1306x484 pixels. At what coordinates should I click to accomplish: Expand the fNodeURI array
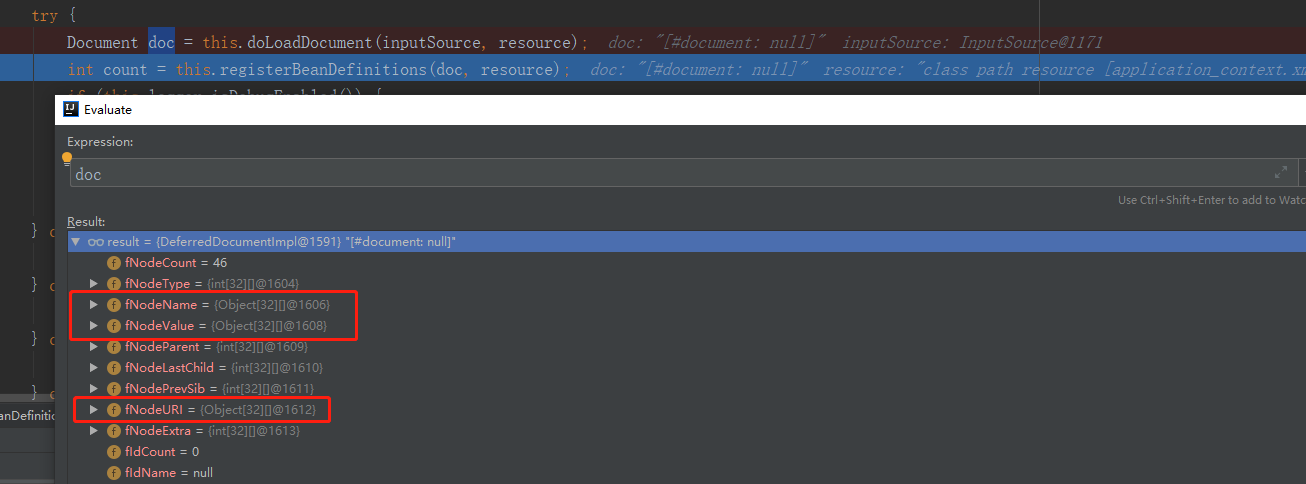tap(94, 409)
